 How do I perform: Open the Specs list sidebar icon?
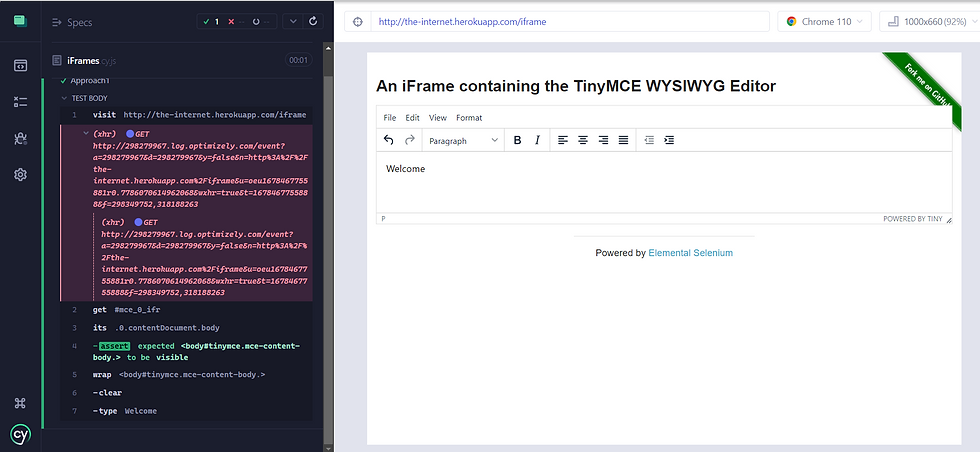20,65
